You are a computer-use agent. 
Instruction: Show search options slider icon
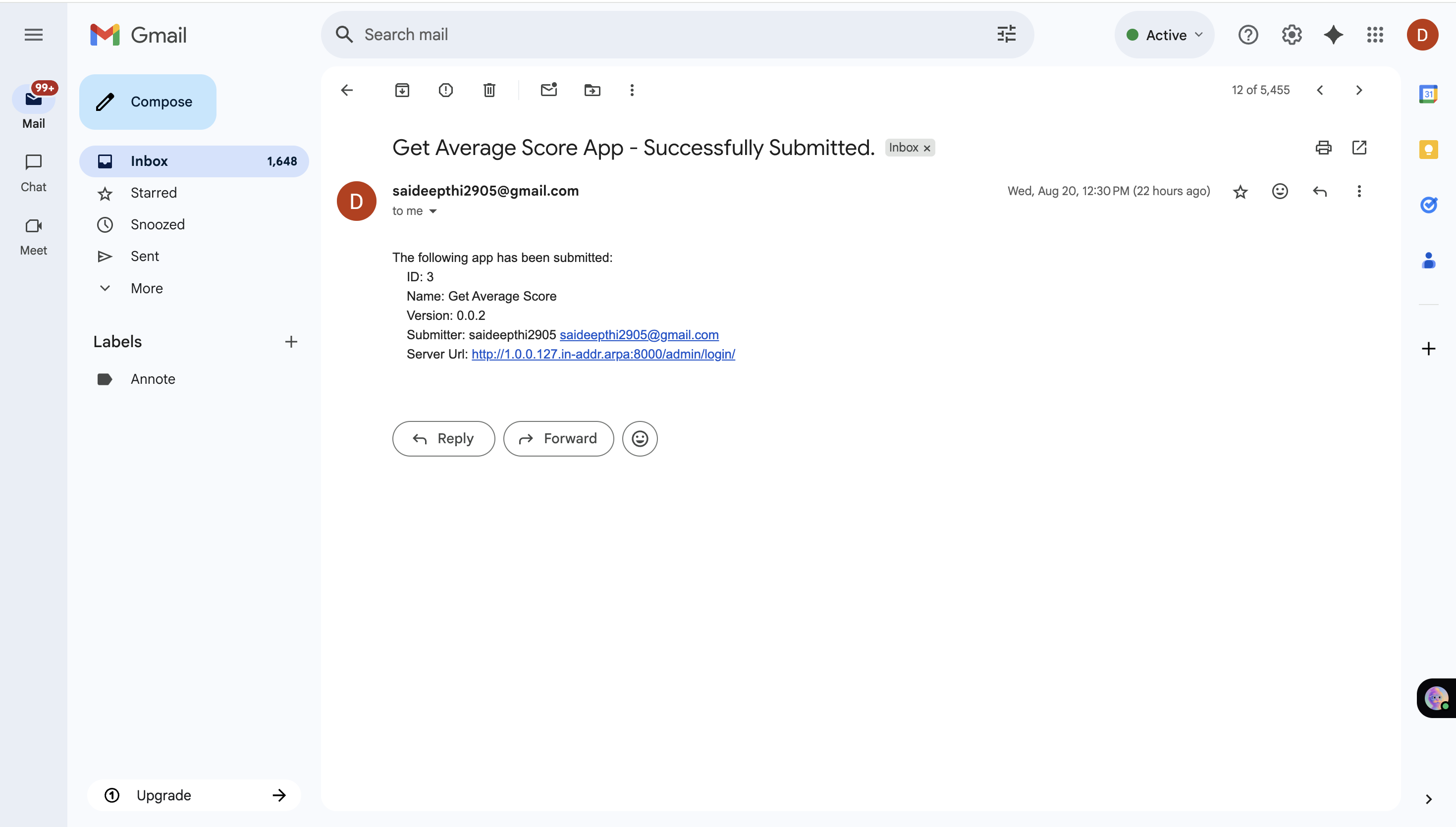pyautogui.click(x=1006, y=35)
